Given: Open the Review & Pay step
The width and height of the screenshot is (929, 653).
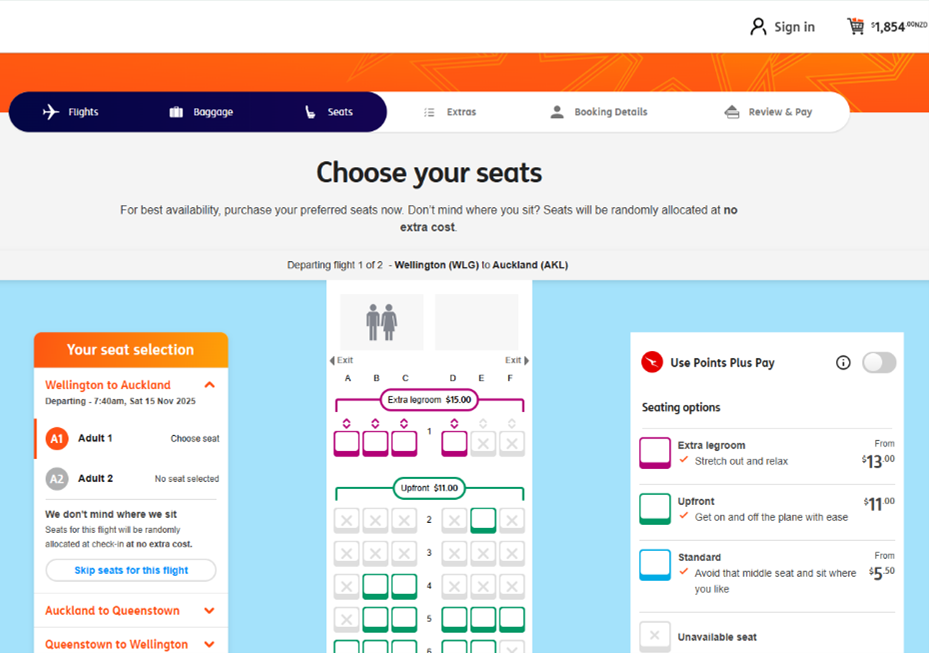Looking at the screenshot, I should coord(768,112).
